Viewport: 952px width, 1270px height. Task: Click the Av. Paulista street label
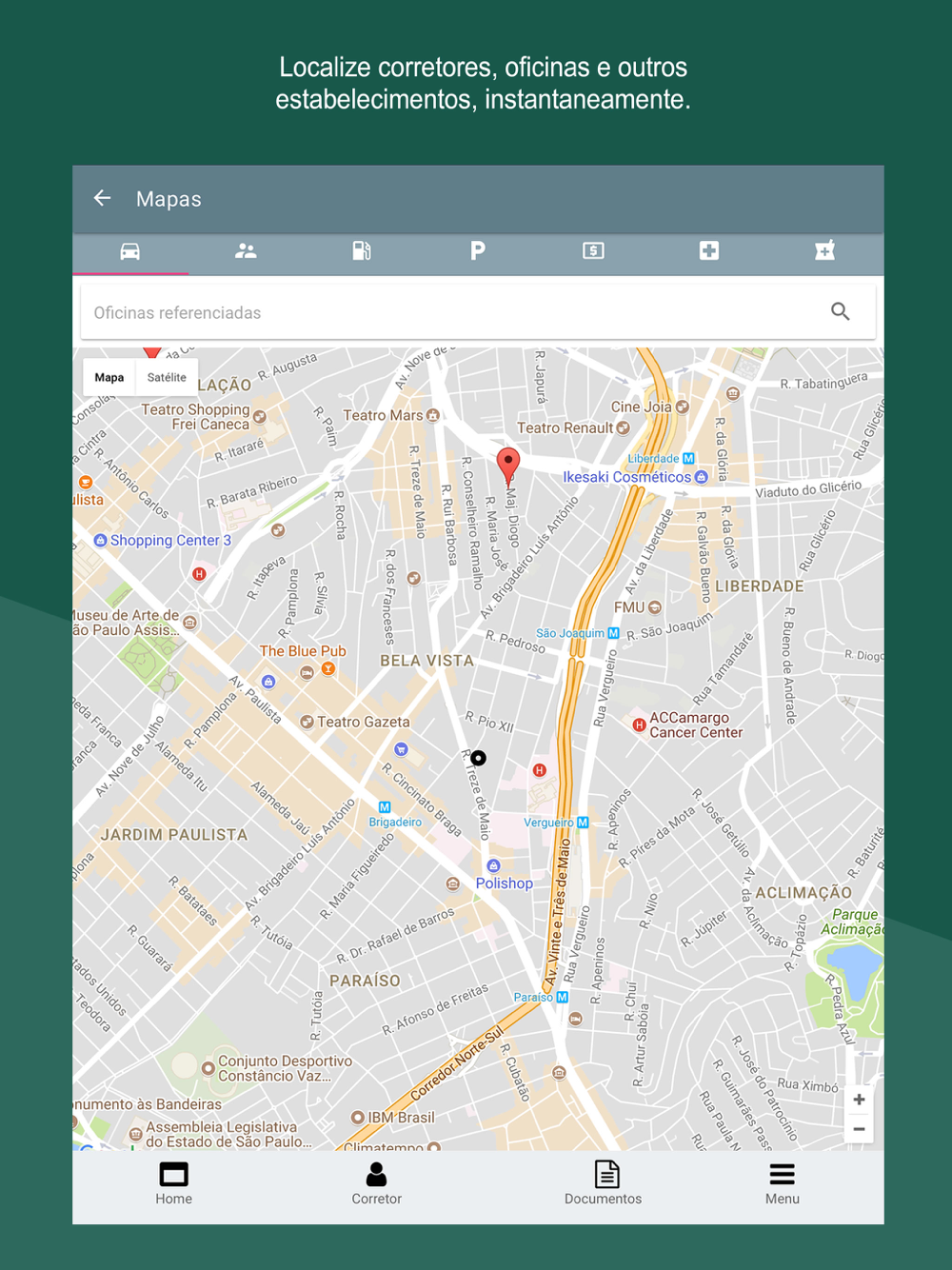pyautogui.click(x=255, y=699)
